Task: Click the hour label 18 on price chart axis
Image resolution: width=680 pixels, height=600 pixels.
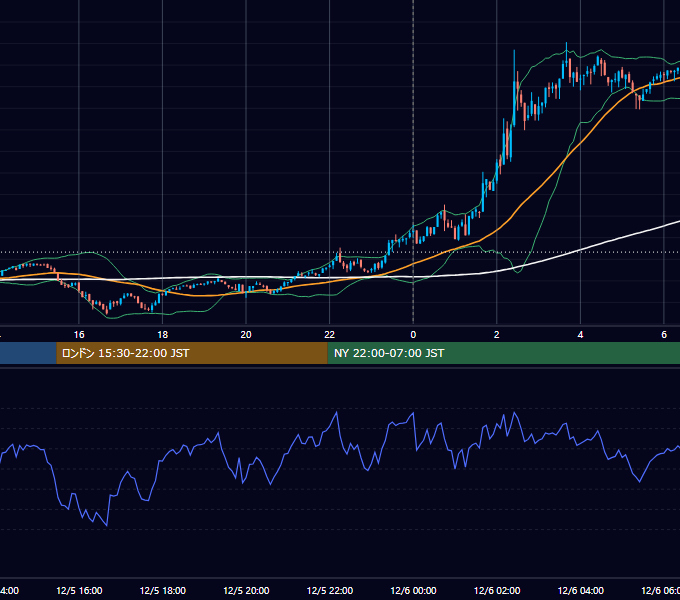Action: coord(163,335)
